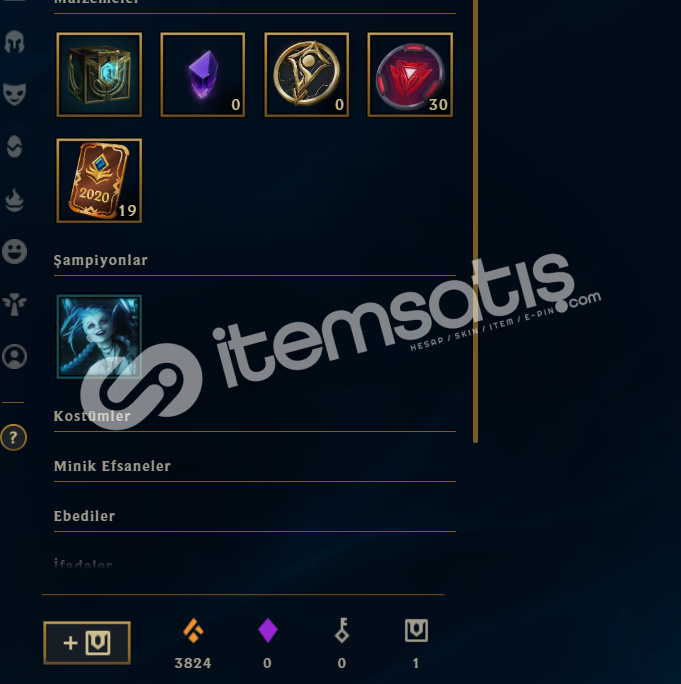The width and height of the screenshot is (681, 684).
Task: Select the emotes smiley sidebar icon
Action: coord(14,251)
